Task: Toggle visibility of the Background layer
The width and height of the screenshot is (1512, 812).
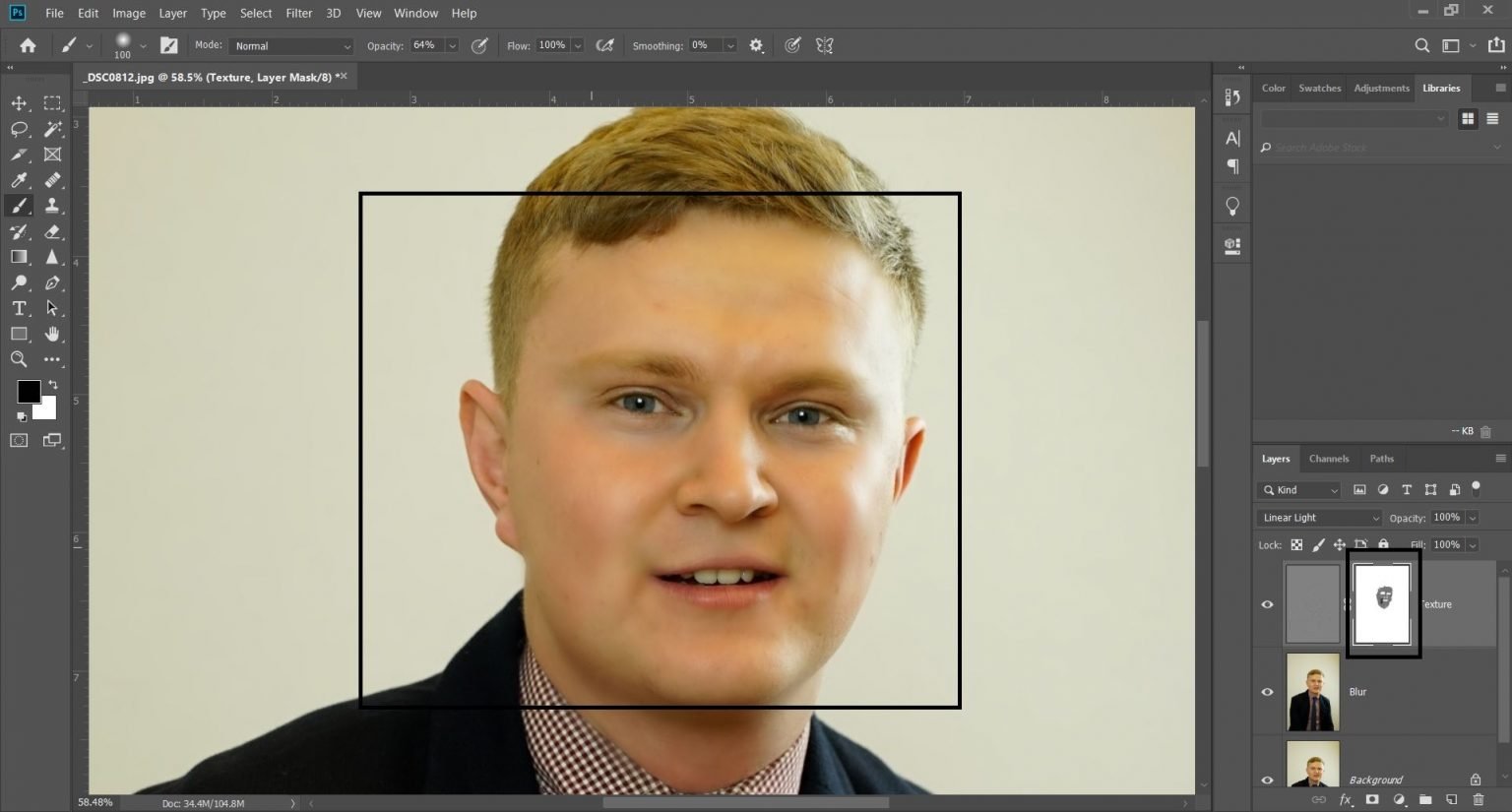Action: pyautogui.click(x=1268, y=778)
